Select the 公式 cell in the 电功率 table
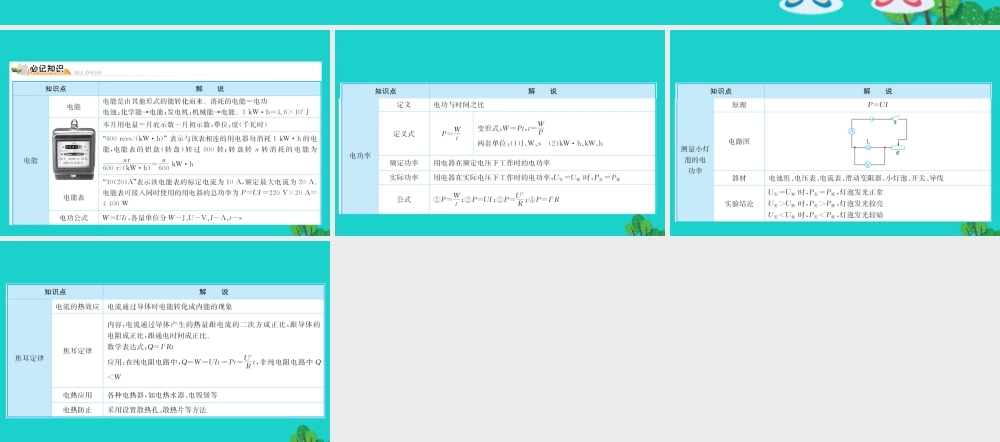 click(404, 199)
